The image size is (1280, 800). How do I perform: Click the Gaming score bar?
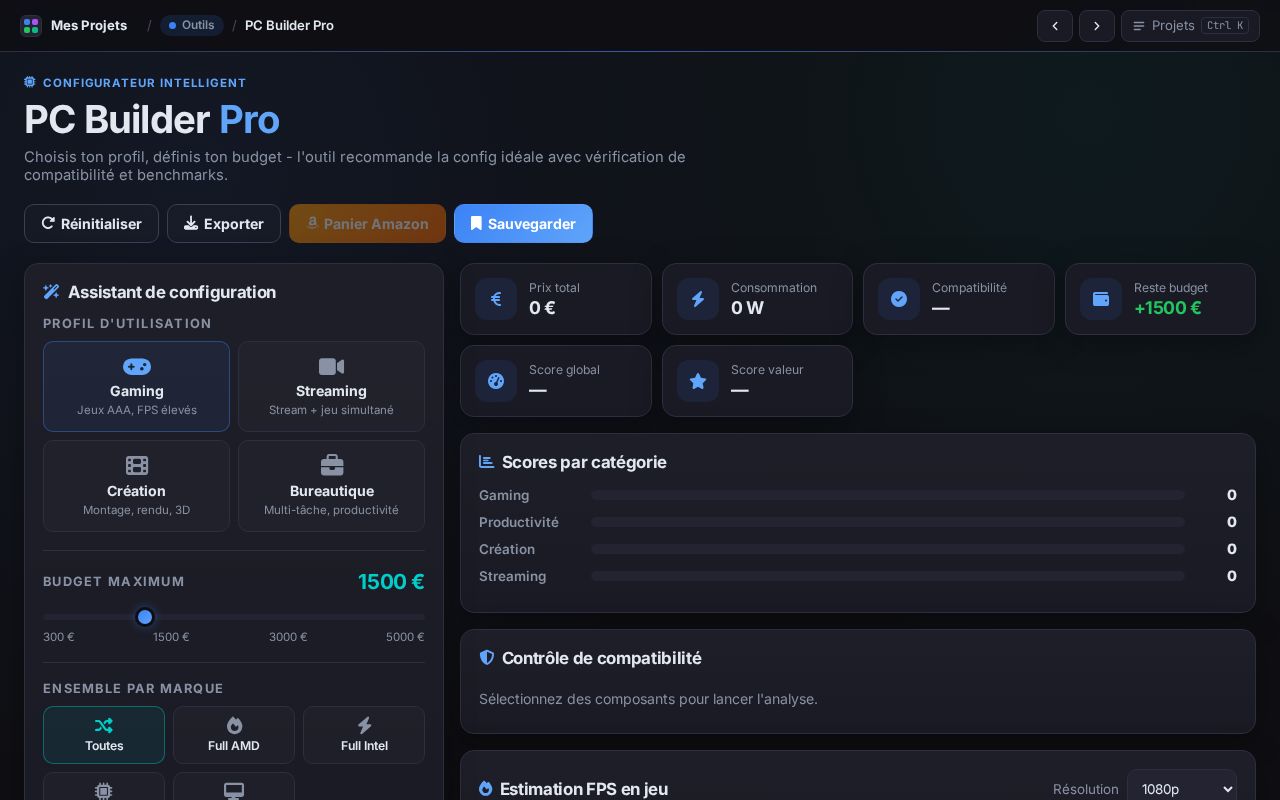888,495
